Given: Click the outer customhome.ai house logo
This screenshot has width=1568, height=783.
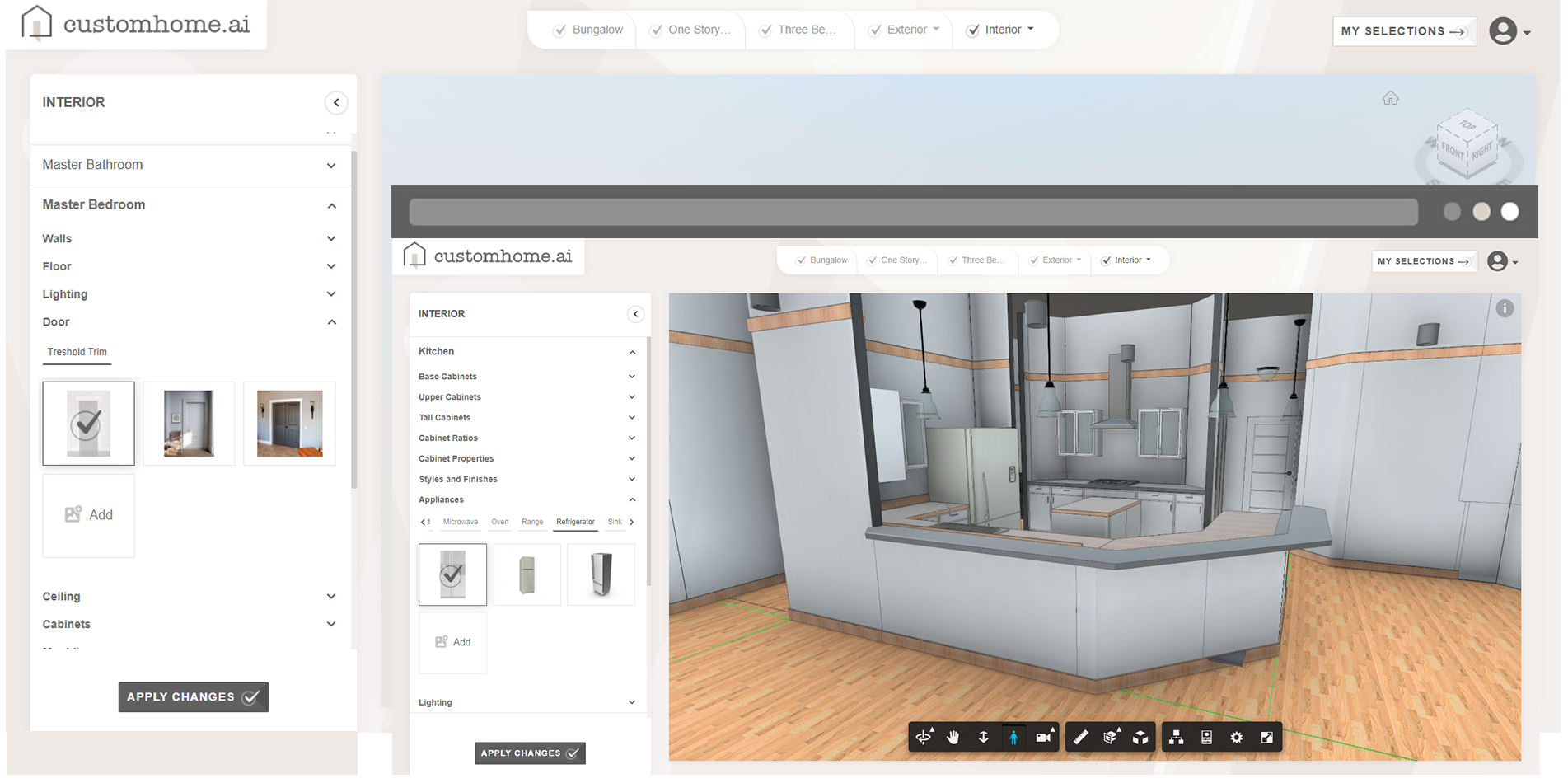Looking at the screenshot, I should (x=36, y=22).
